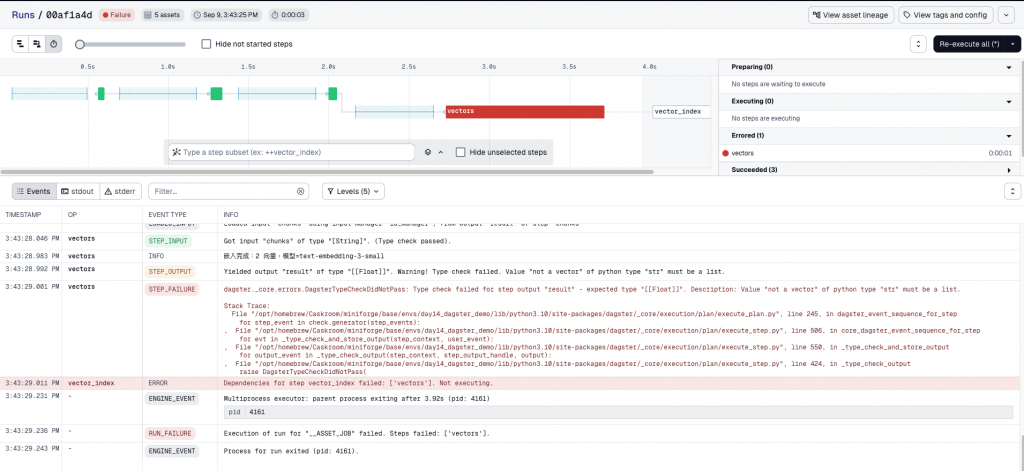Click the 0:00:03 duration tag
Screen dimensions: 1024x471
click(287, 14)
